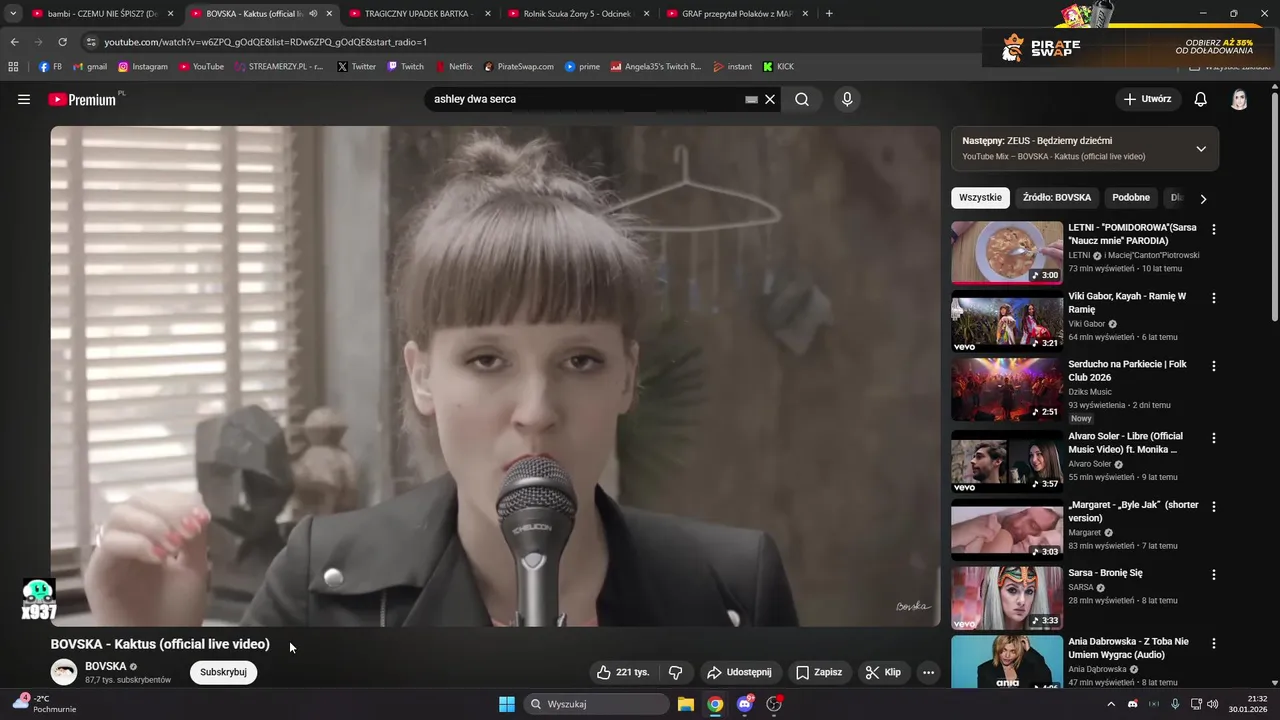Select the Podobne filter chip
Screen dimensions: 1280x720
(1131, 198)
